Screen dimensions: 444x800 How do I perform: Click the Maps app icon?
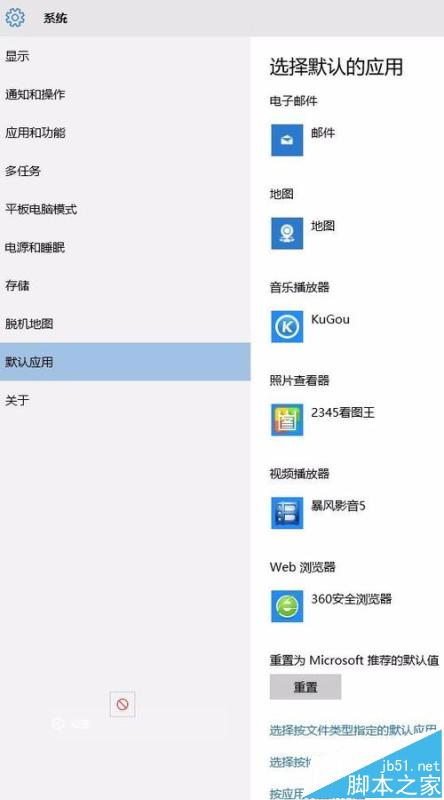click(287, 234)
